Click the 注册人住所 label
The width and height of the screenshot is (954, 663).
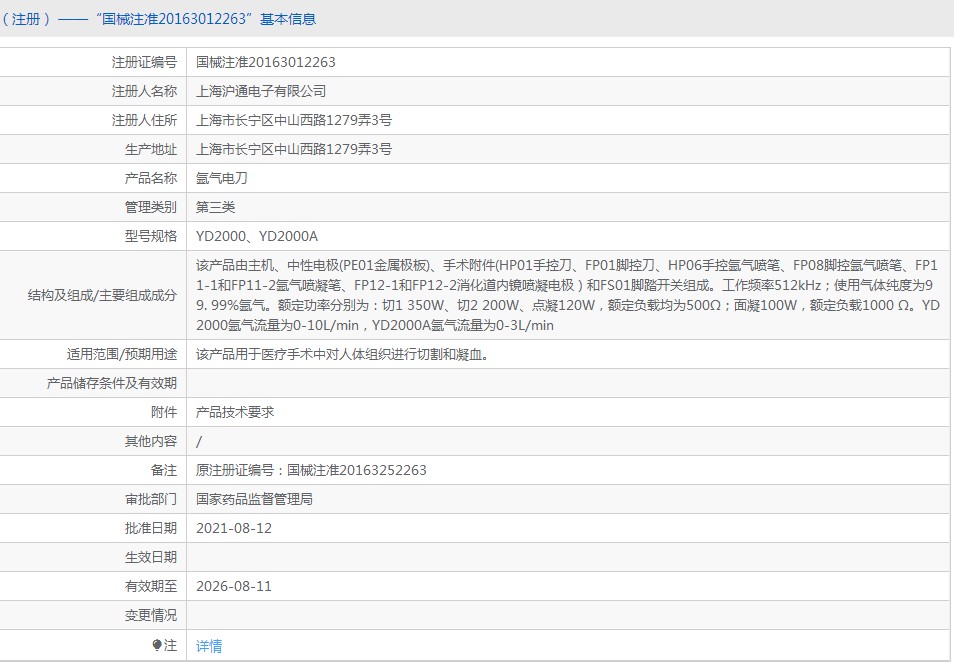[144, 120]
